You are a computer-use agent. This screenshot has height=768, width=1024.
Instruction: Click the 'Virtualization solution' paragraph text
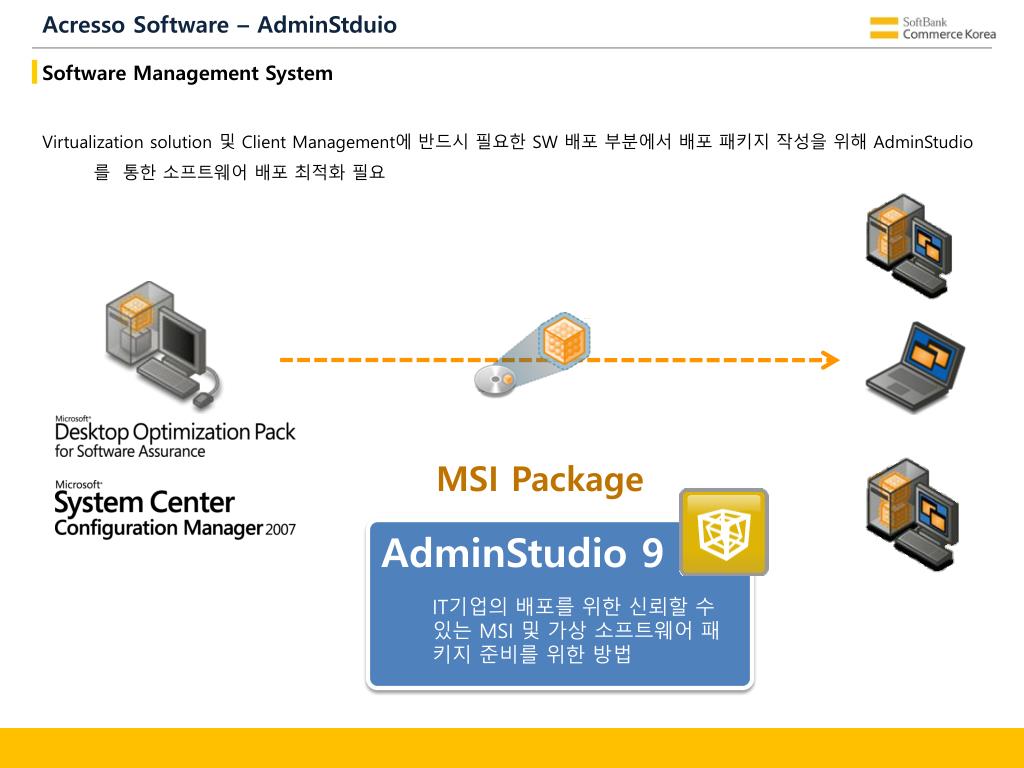(x=507, y=157)
